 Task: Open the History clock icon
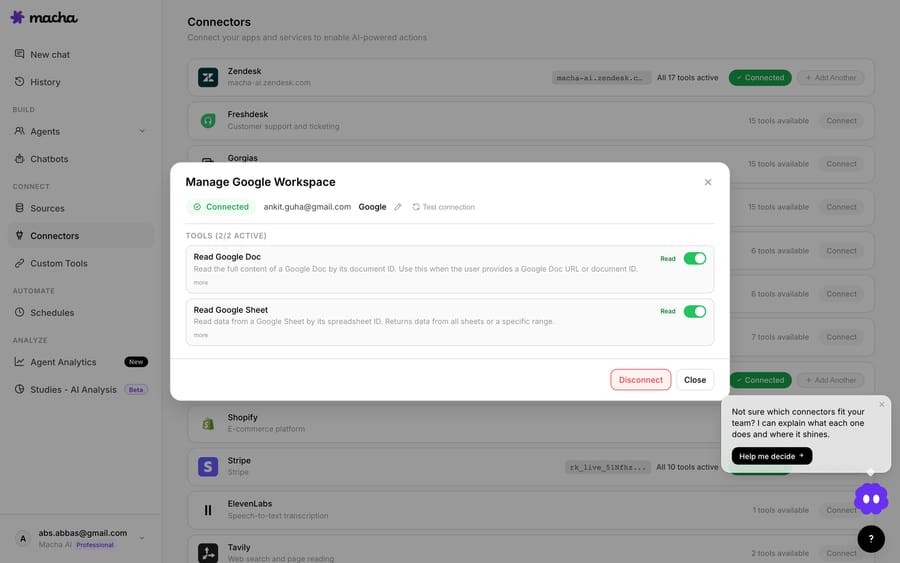20,81
